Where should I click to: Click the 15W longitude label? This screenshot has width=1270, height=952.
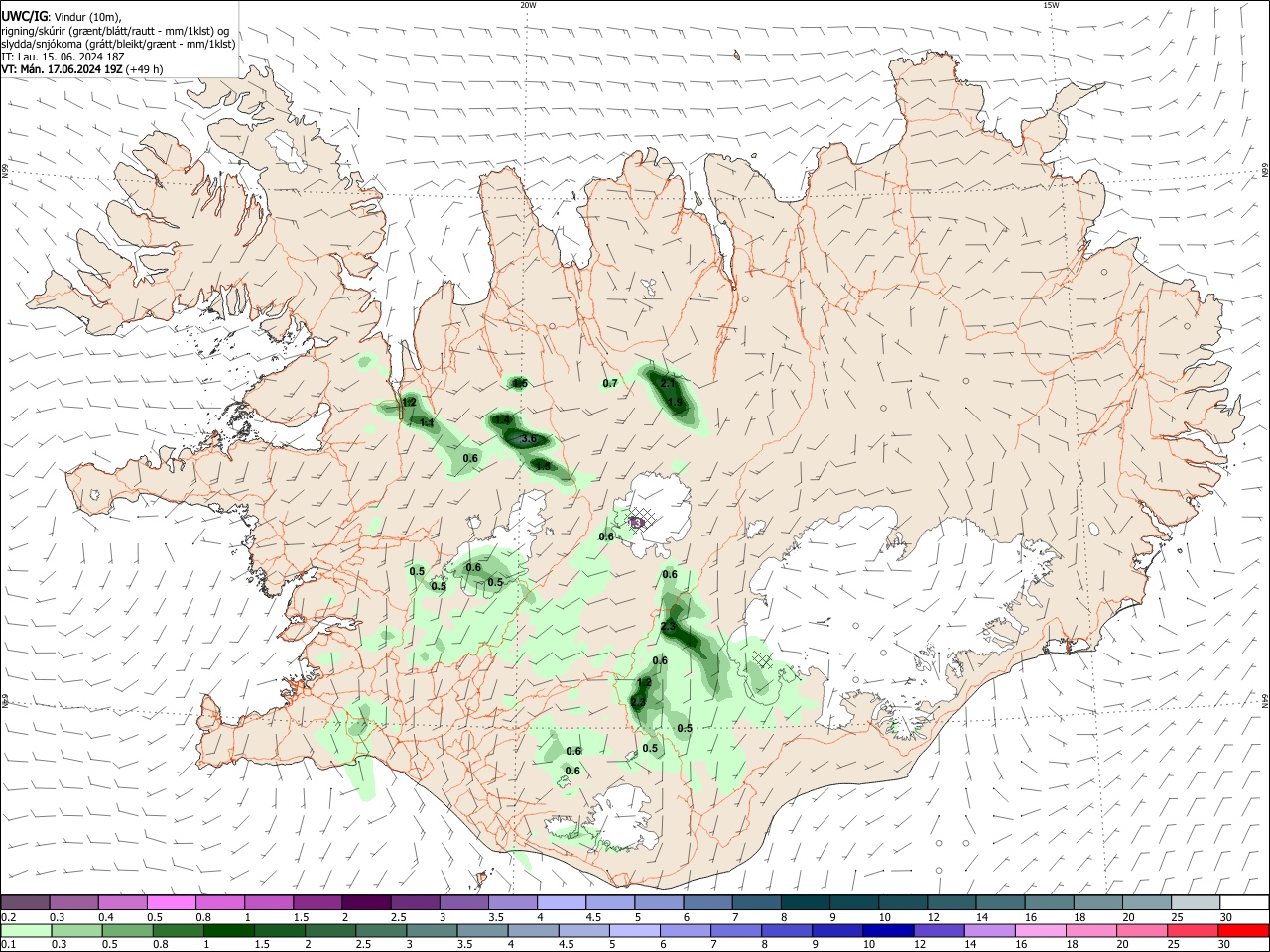point(1051,5)
